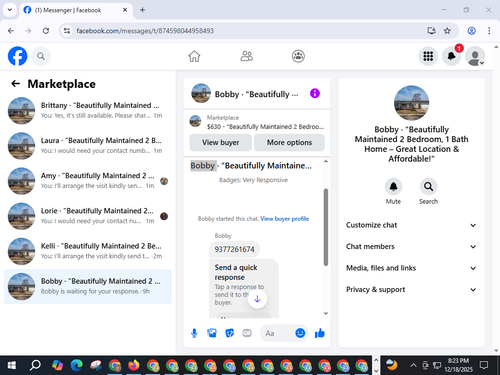Expand Privacy & support section
Screen dimensions: 500x375
(x=411, y=289)
